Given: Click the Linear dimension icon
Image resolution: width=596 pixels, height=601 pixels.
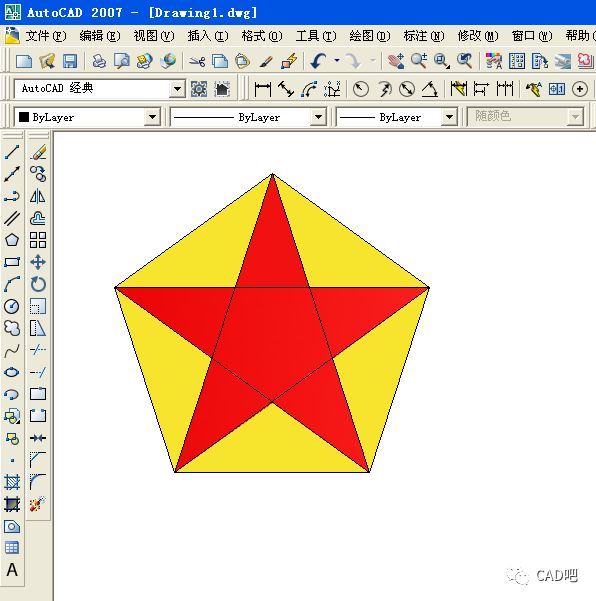Looking at the screenshot, I should 263,89.
